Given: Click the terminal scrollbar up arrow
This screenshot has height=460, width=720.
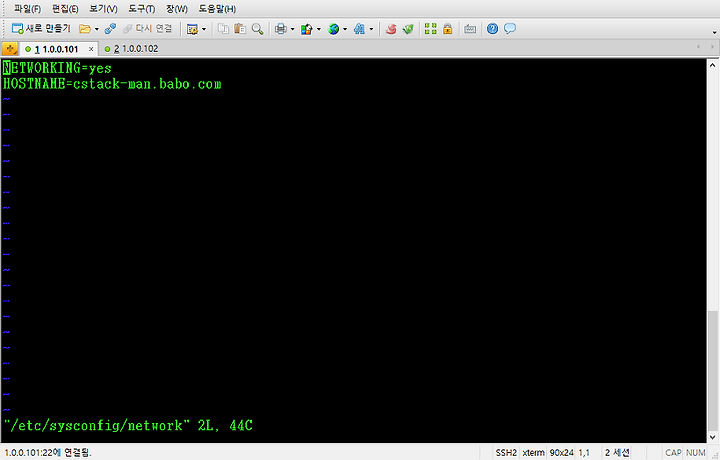Looking at the screenshot, I should 712,65.
